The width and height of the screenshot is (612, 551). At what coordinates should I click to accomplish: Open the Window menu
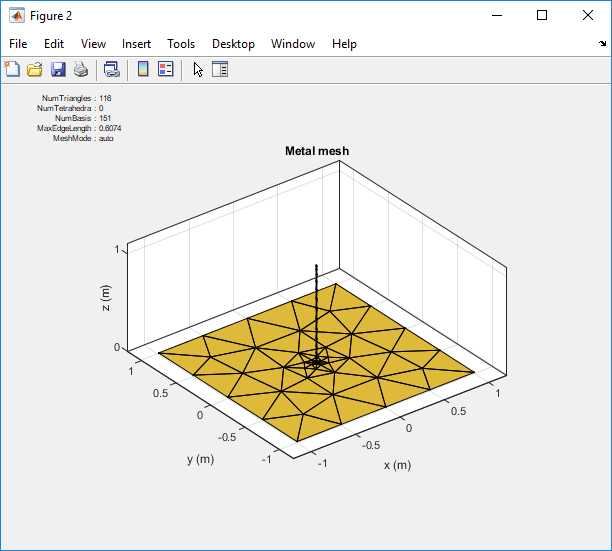point(293,44)
